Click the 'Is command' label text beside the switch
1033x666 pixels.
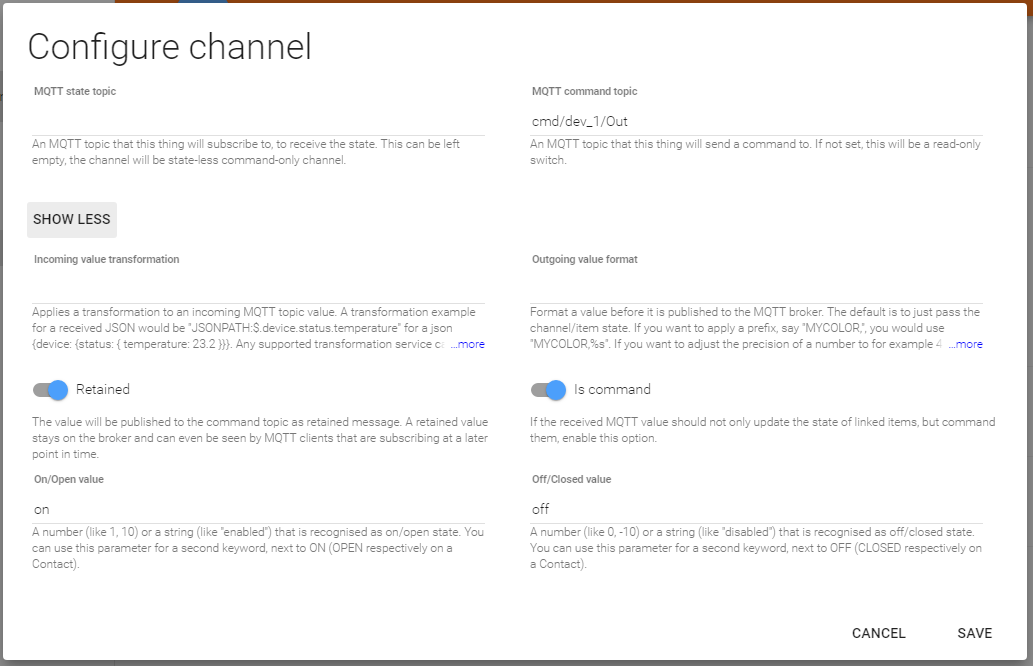pos(612,390)
